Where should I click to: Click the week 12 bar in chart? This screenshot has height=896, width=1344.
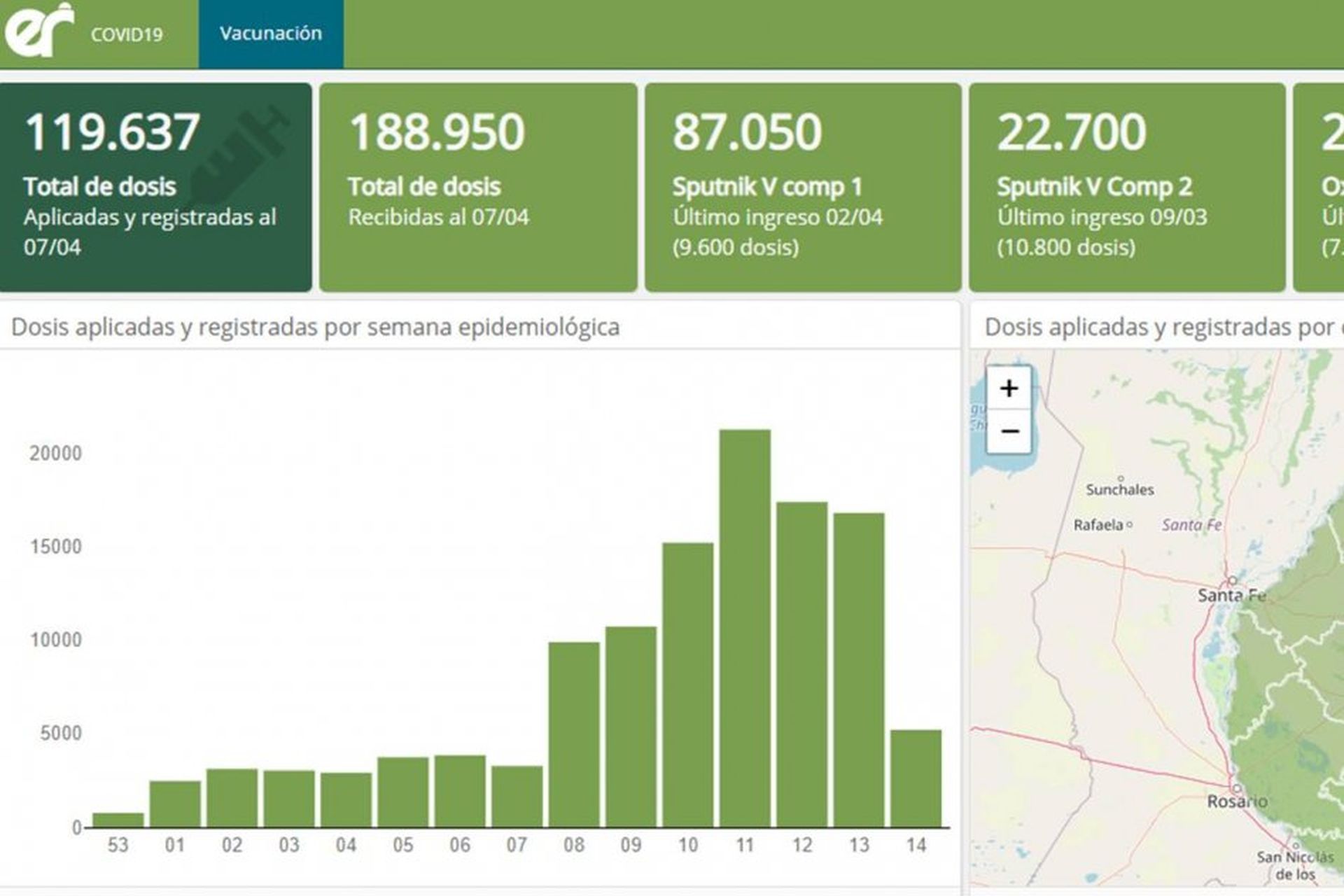802,664
